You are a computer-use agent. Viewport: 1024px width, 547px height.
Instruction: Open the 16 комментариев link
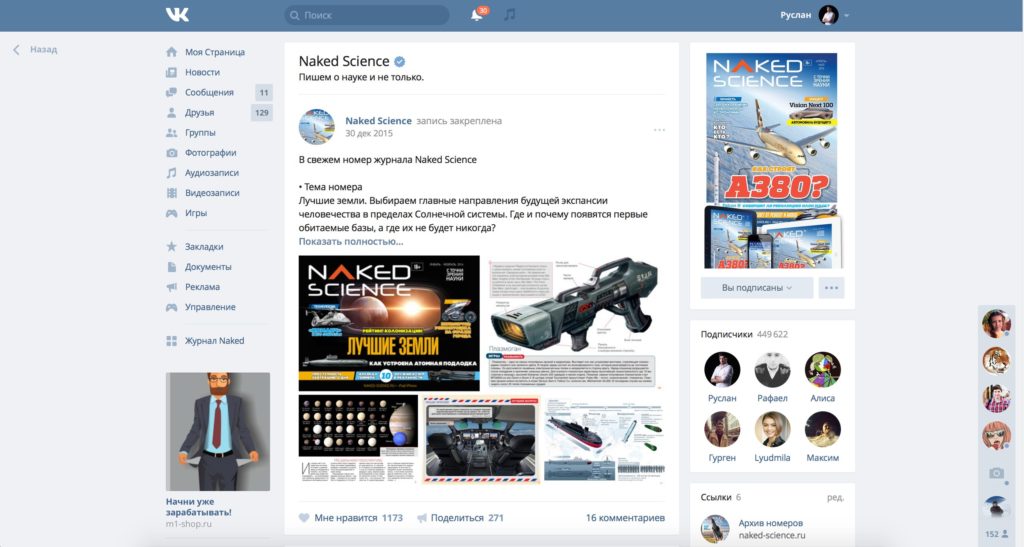click(x=625, y=518)
